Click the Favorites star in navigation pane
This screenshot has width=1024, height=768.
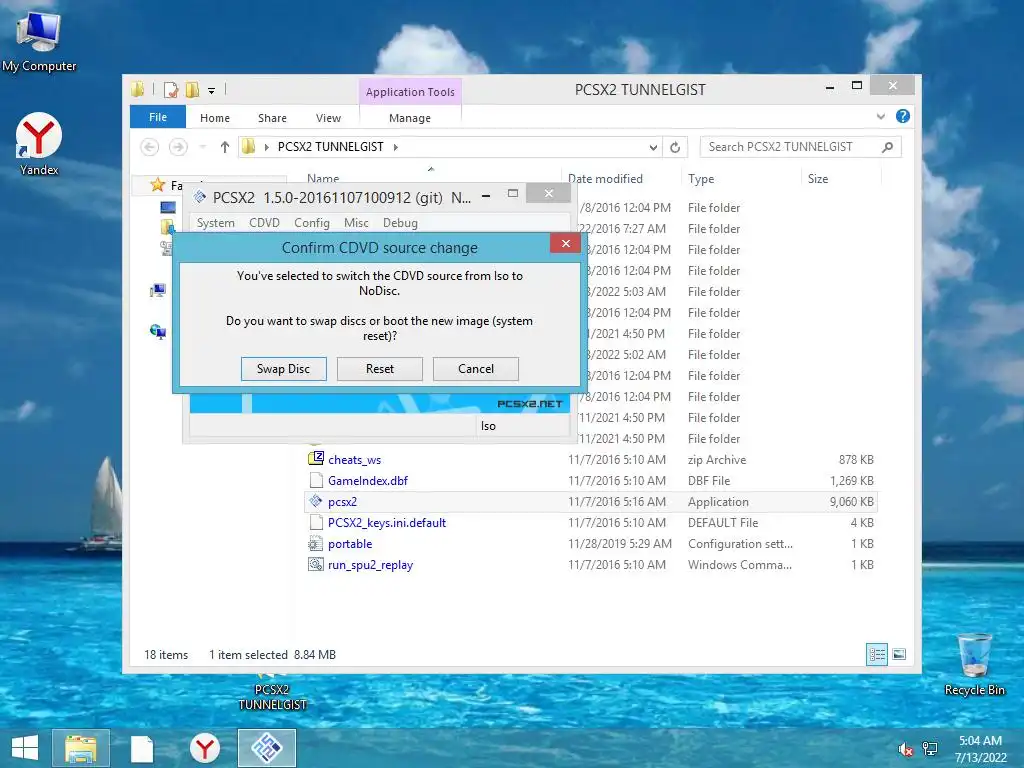click(157, 185)
